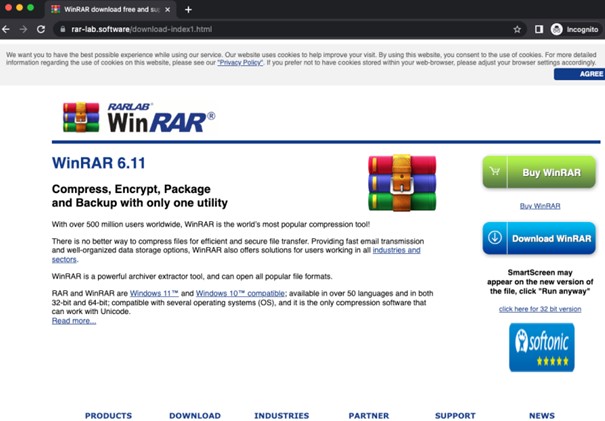The width and height of the screenshot is (605, 421).
Task: Click the browser forward arrow
Action: pos(23,29)
